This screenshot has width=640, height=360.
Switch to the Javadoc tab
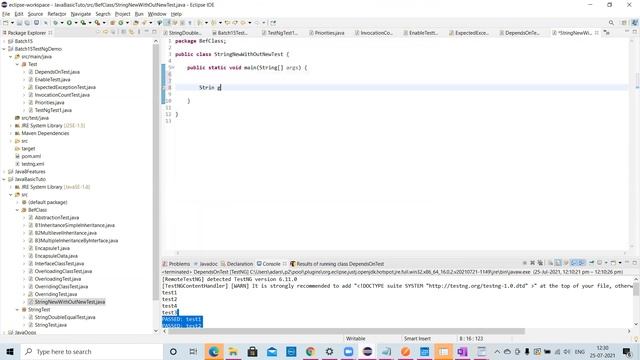pyautogui.click(x=206, y=264)
